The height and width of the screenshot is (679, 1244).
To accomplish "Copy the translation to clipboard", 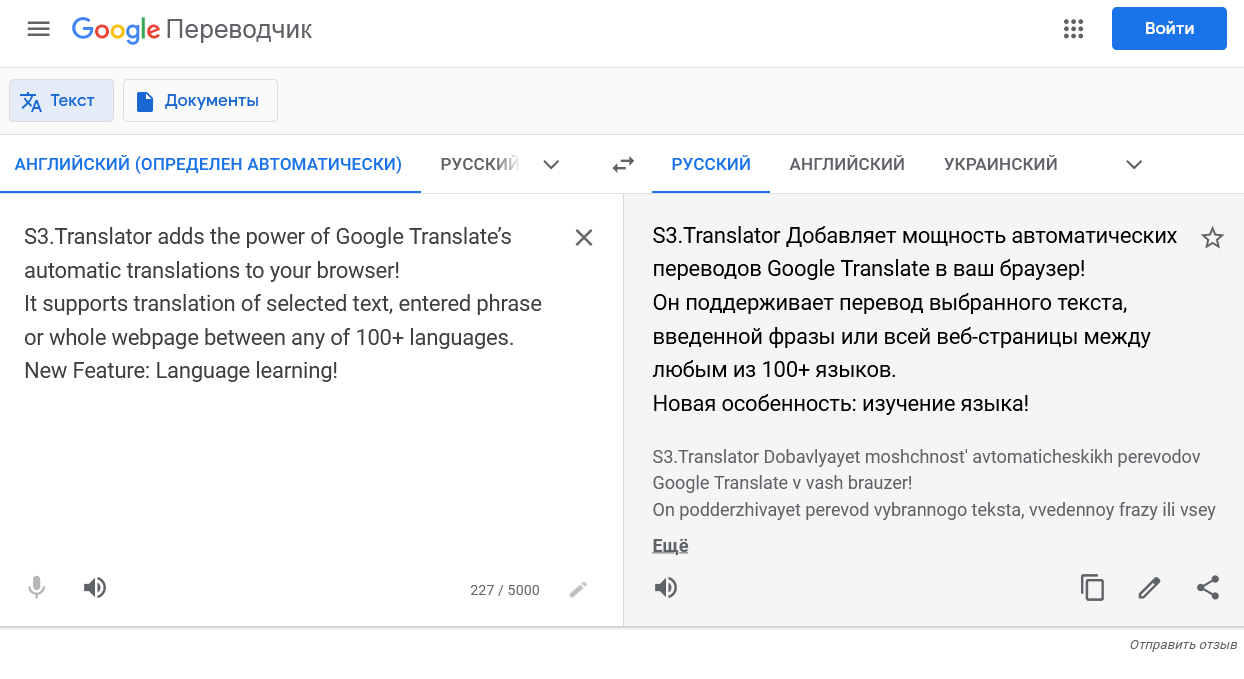I will 1092,588.
